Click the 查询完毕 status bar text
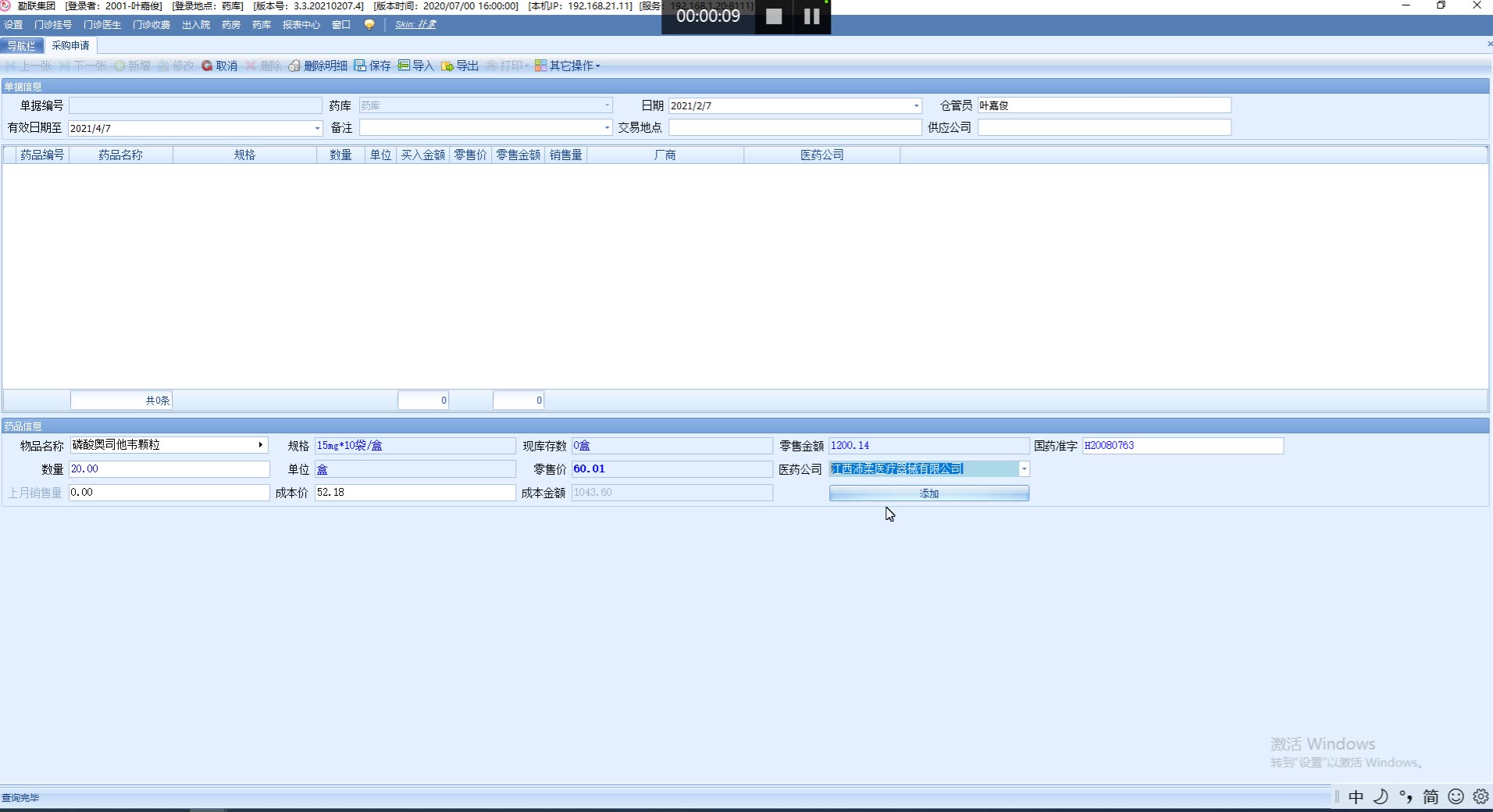Screen dimensions: 1493x812 tap(20, 798)
